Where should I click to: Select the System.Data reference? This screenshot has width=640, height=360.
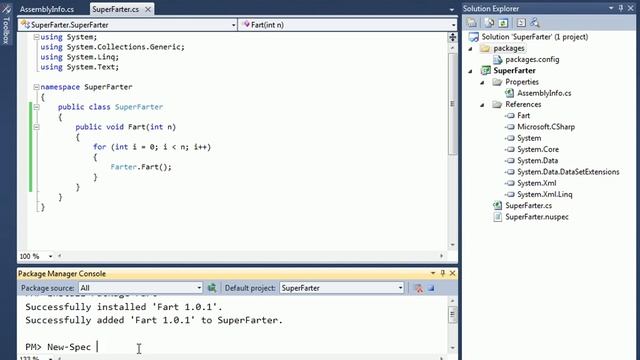click(x=538, y=161)
